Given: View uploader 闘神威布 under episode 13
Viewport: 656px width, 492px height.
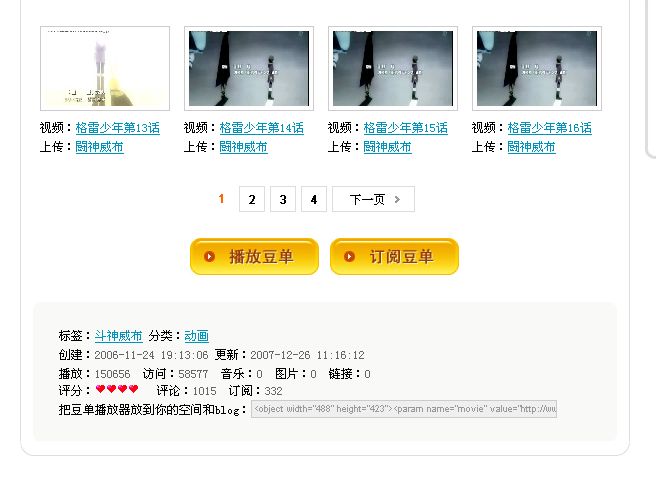Looking at the screenshot, I should [100, 147].
